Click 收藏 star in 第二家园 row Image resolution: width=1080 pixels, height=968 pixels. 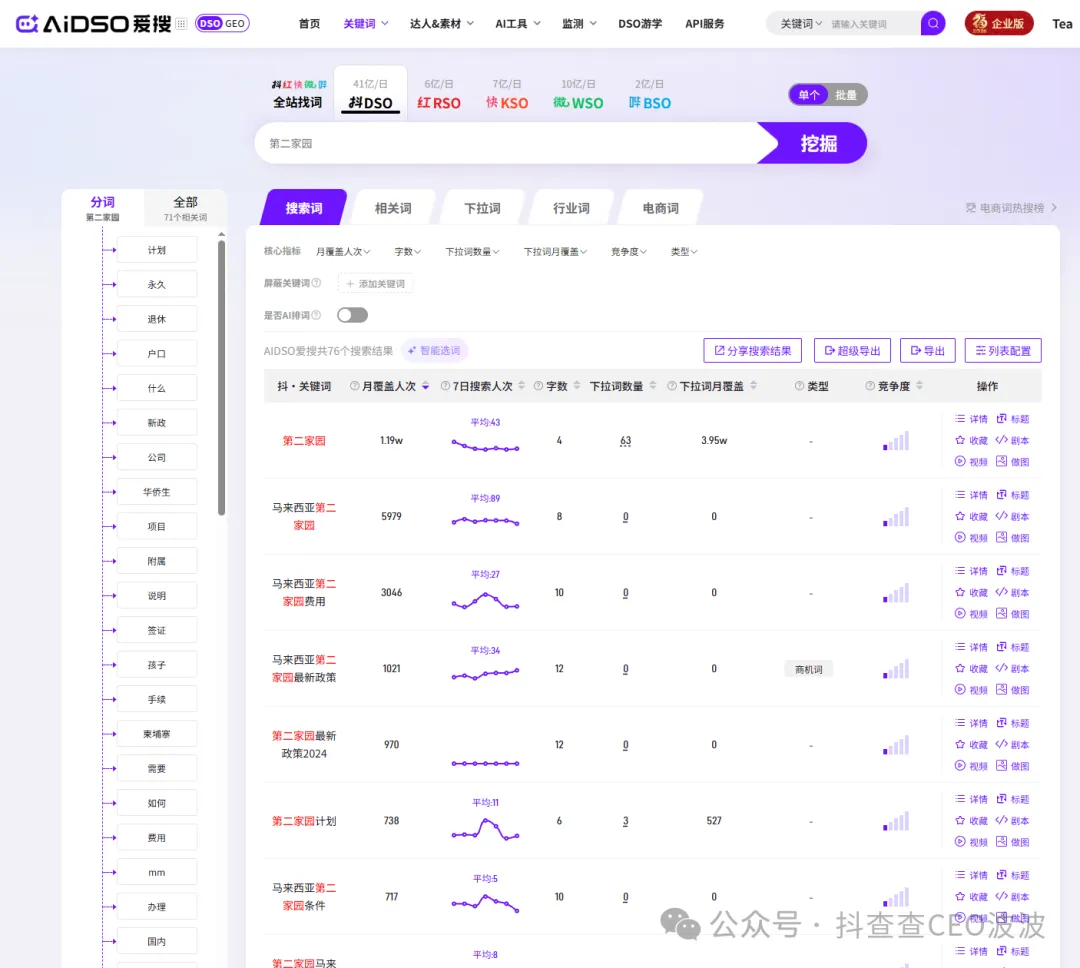[960, 441]
